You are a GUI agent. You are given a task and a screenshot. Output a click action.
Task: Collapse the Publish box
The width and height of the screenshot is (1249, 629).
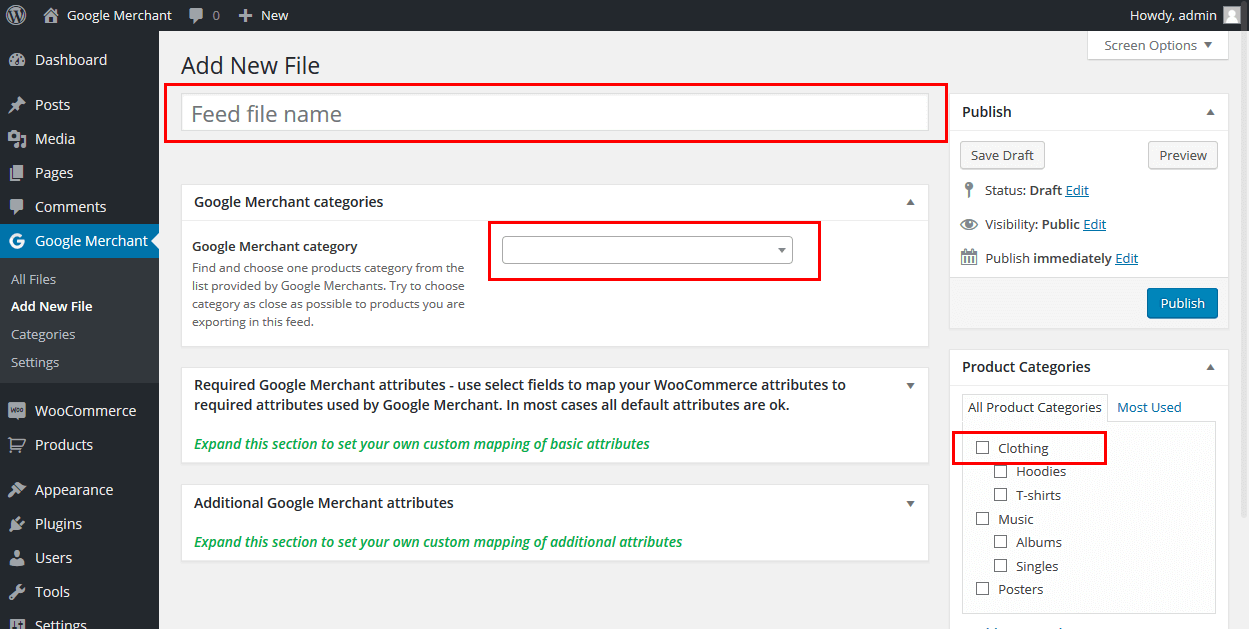1210,112
